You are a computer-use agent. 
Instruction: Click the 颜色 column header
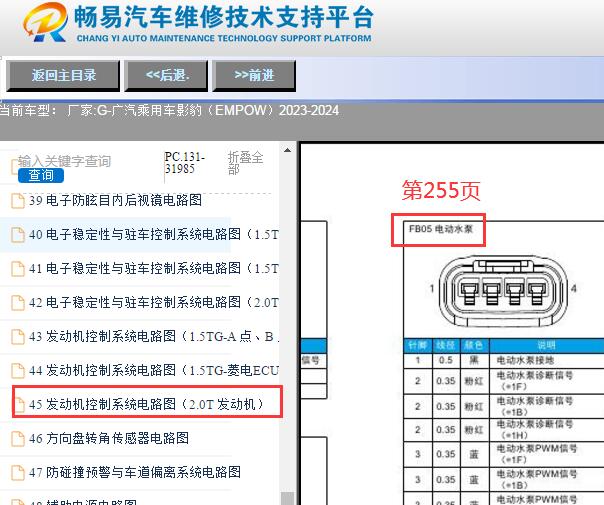[474, 345]
